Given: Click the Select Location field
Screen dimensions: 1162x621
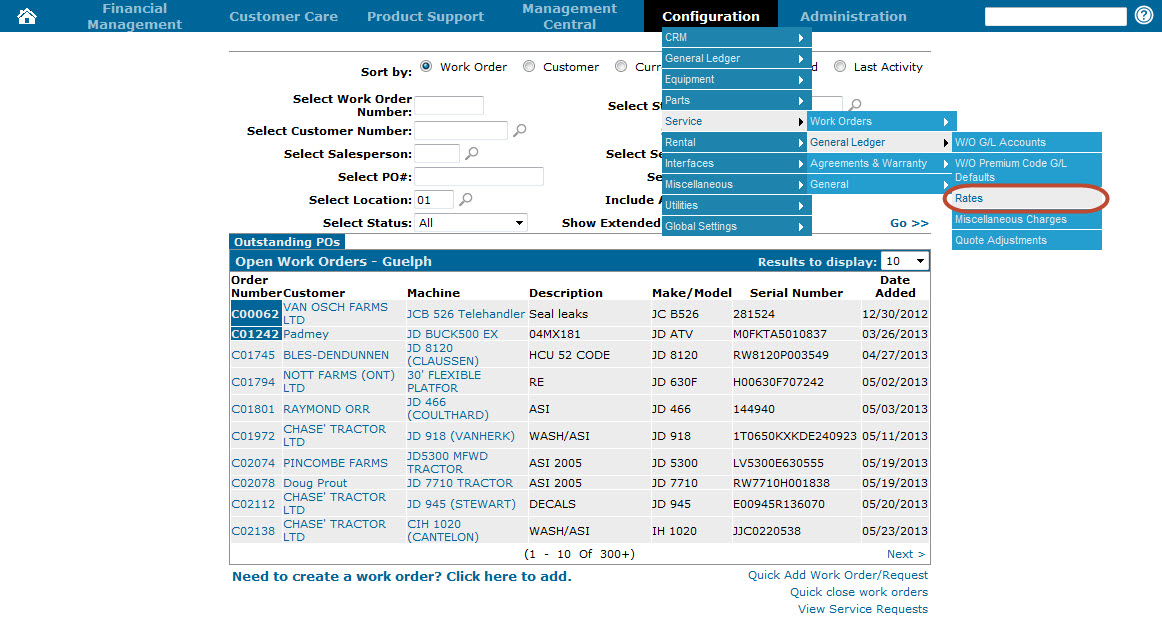Looking at the screenshot, I should point(434,199).
